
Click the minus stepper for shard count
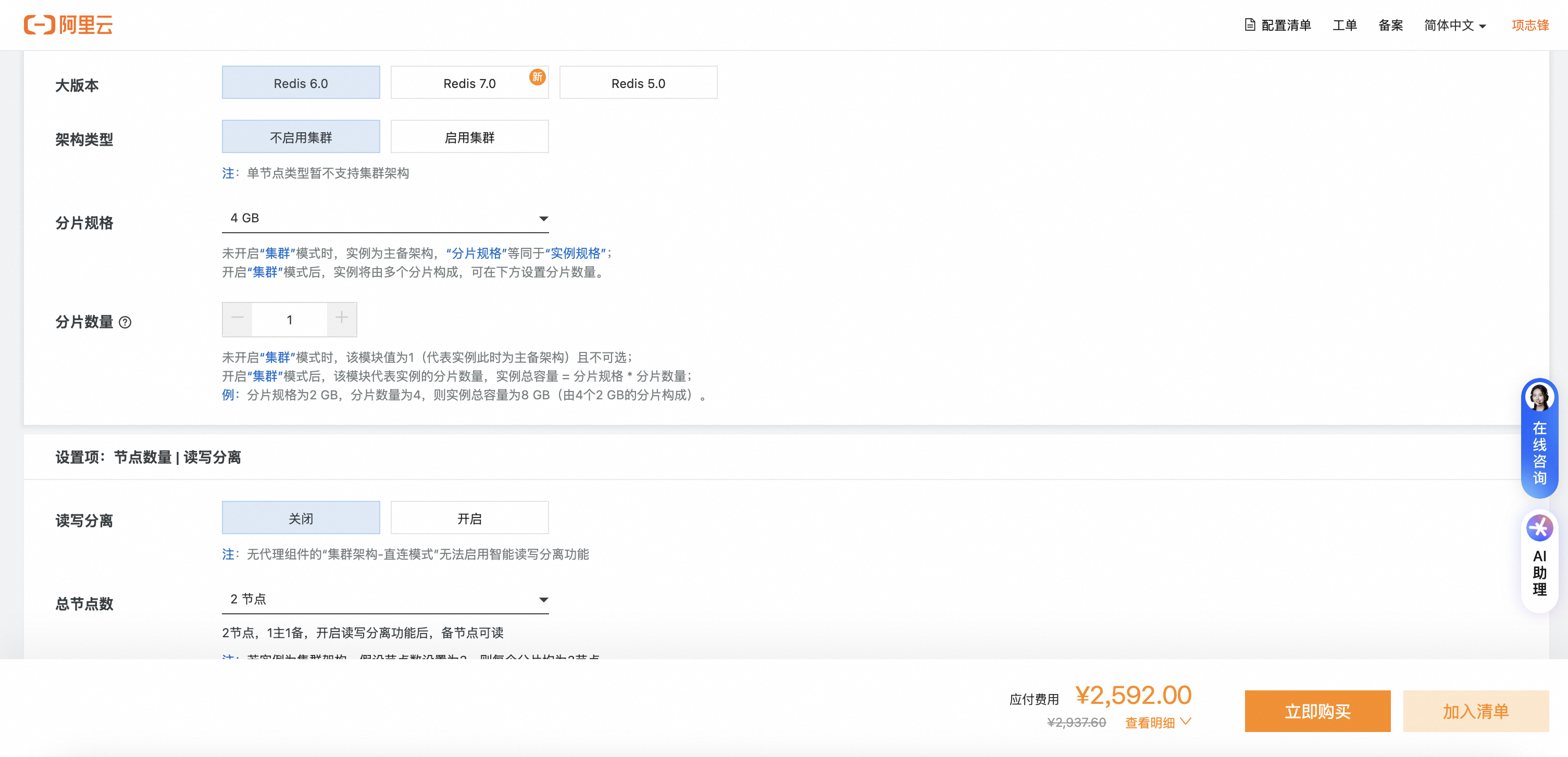tap(238, 319)
